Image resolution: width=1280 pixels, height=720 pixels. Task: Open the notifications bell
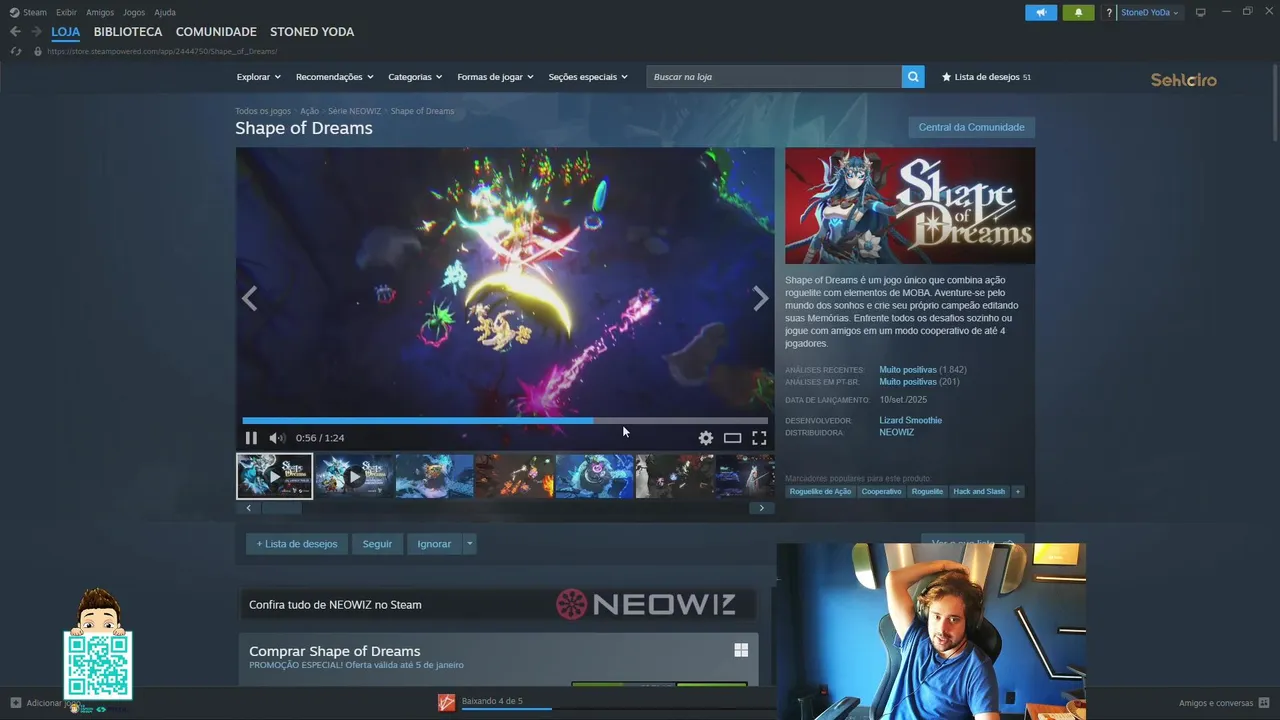1078,13
